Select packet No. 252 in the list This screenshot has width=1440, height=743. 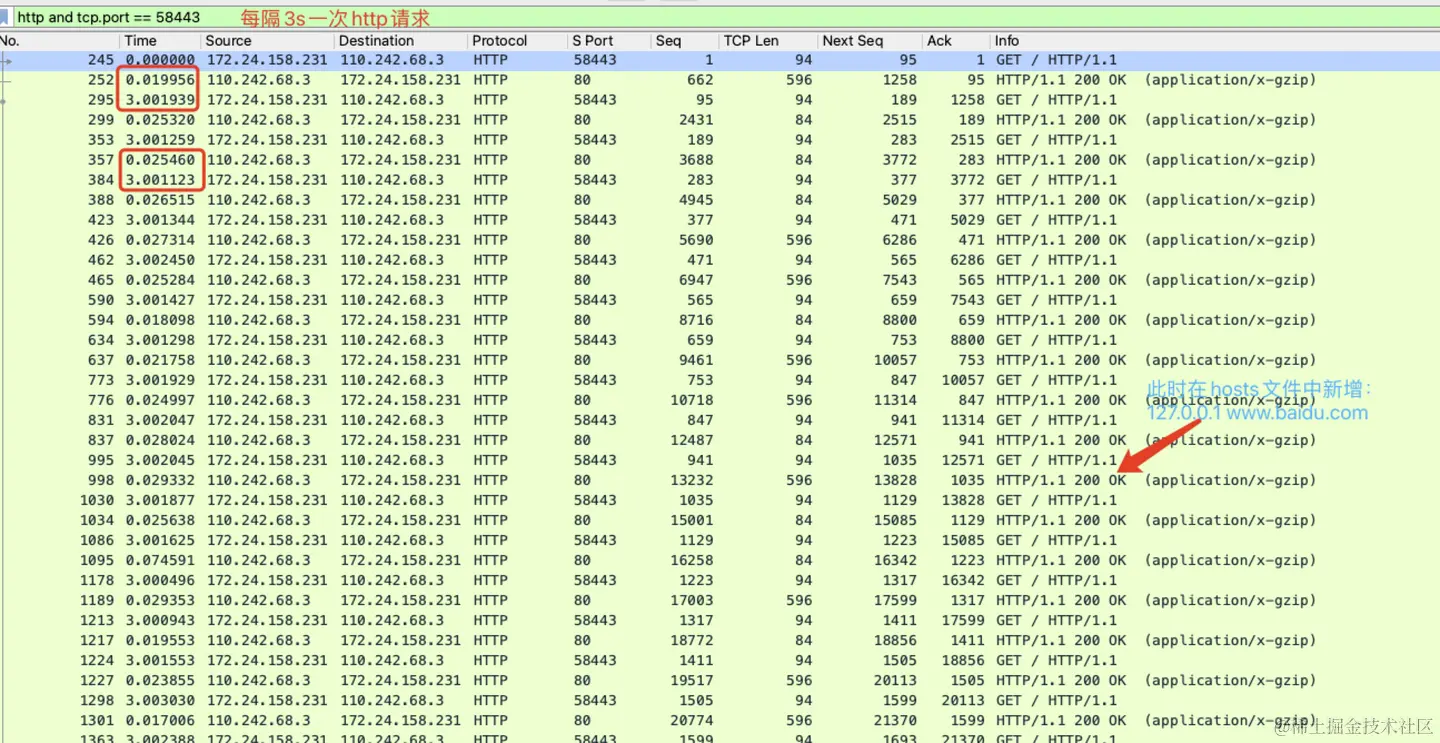pos(720,80)
